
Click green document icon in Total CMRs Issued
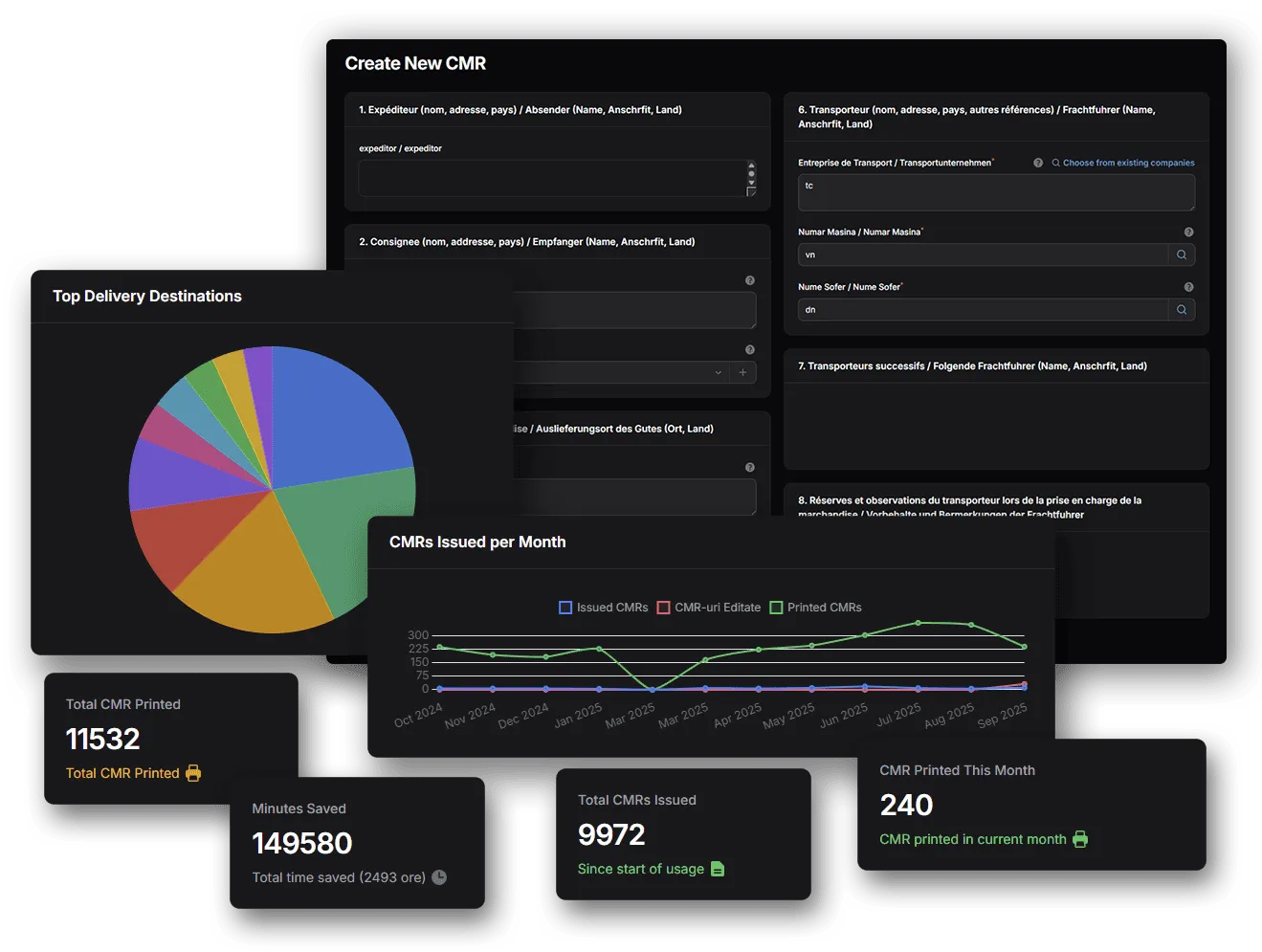coord(718,869)
